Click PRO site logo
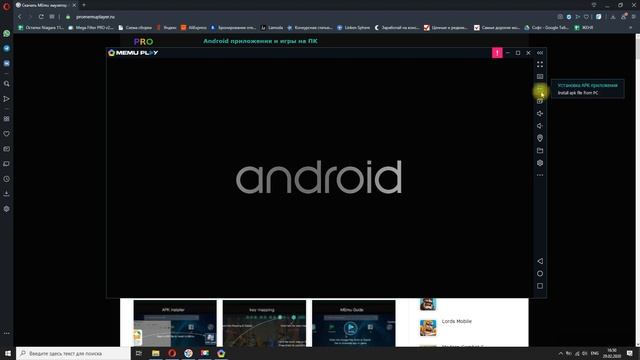Image resolution: width=640 pixels, height=360 pixels. pos(143,42)
